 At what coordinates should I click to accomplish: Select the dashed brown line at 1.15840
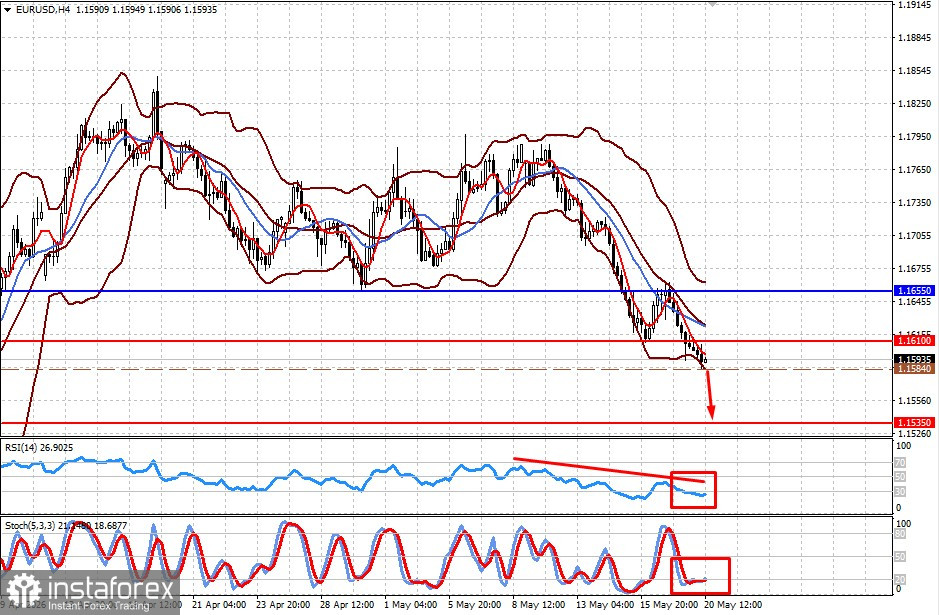coord(446,369)
